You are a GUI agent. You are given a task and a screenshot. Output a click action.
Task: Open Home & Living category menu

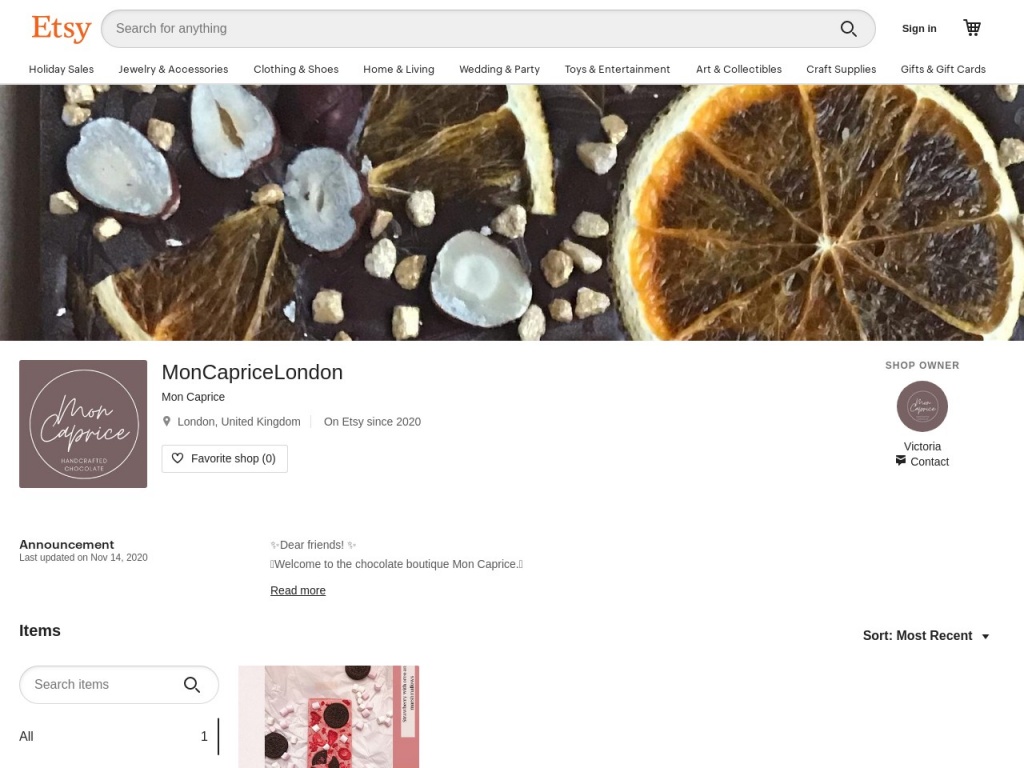tap(398, 69)
